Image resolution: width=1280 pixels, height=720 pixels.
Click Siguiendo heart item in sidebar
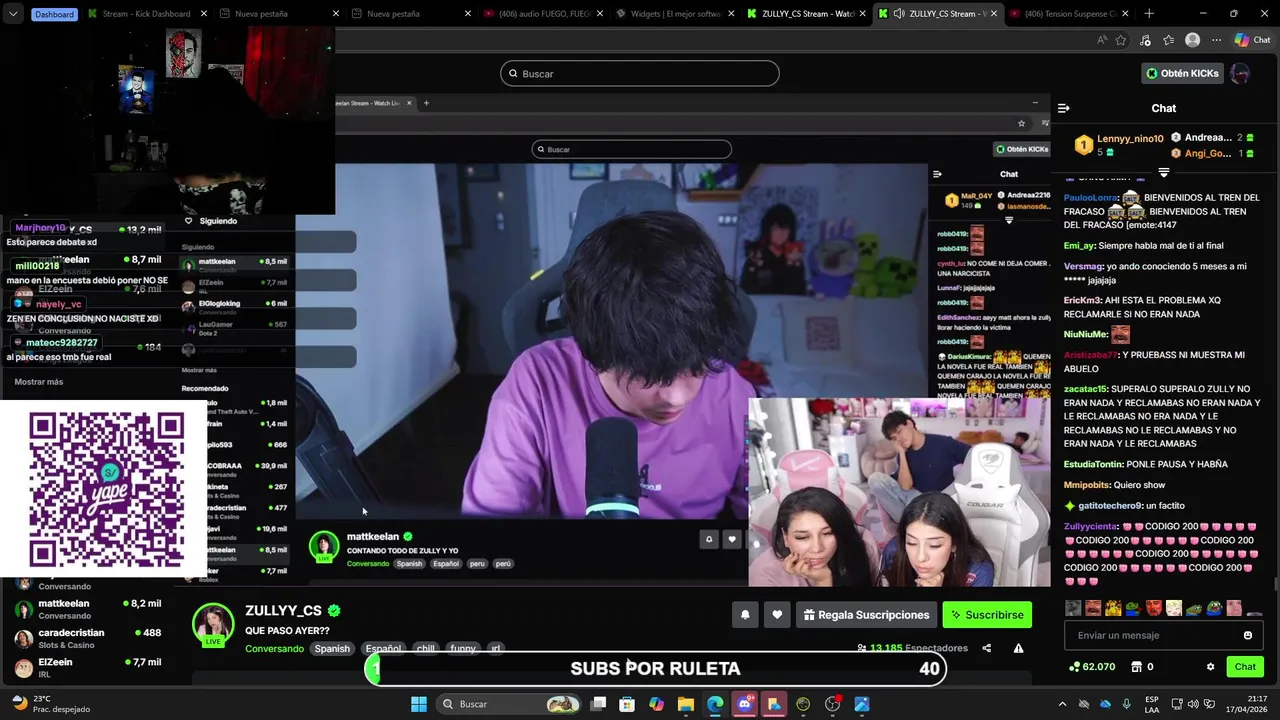[212, 221]
